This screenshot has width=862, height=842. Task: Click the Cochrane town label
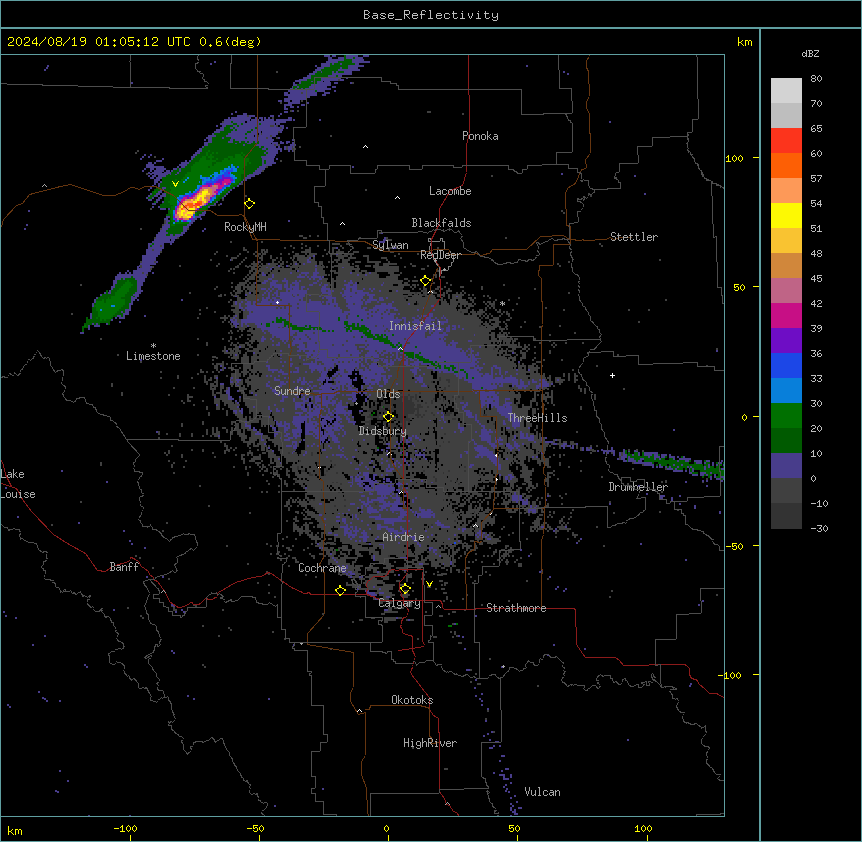pyautogui.click(x=322, y=568)
